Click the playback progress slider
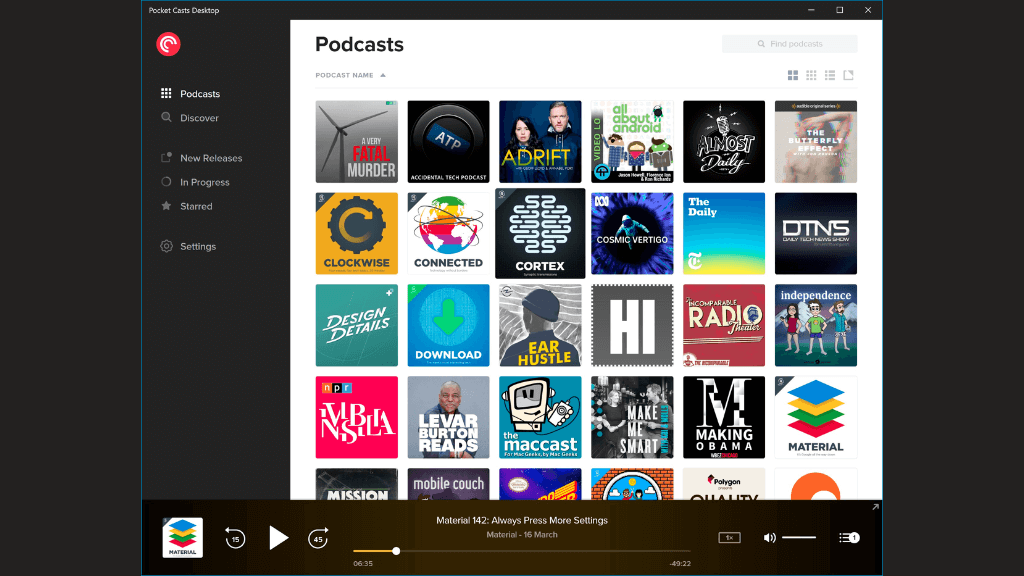 tap(522, 551)
